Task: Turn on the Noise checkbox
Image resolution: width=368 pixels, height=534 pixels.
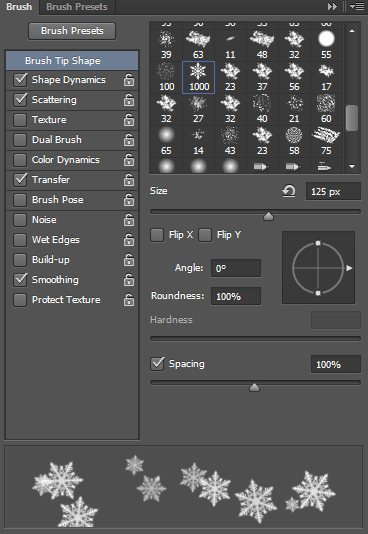Action: click(x=20, y=220)
